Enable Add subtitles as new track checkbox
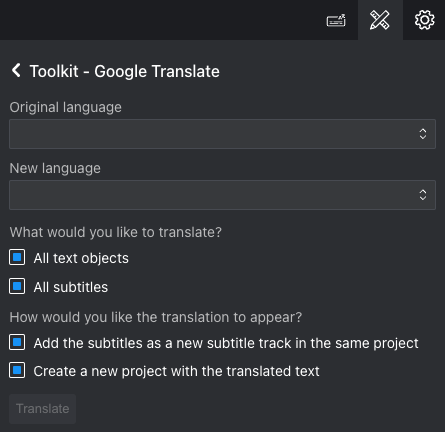Image resolution: width=445 pixels, height=432 pixels. [x=17, y=342]
